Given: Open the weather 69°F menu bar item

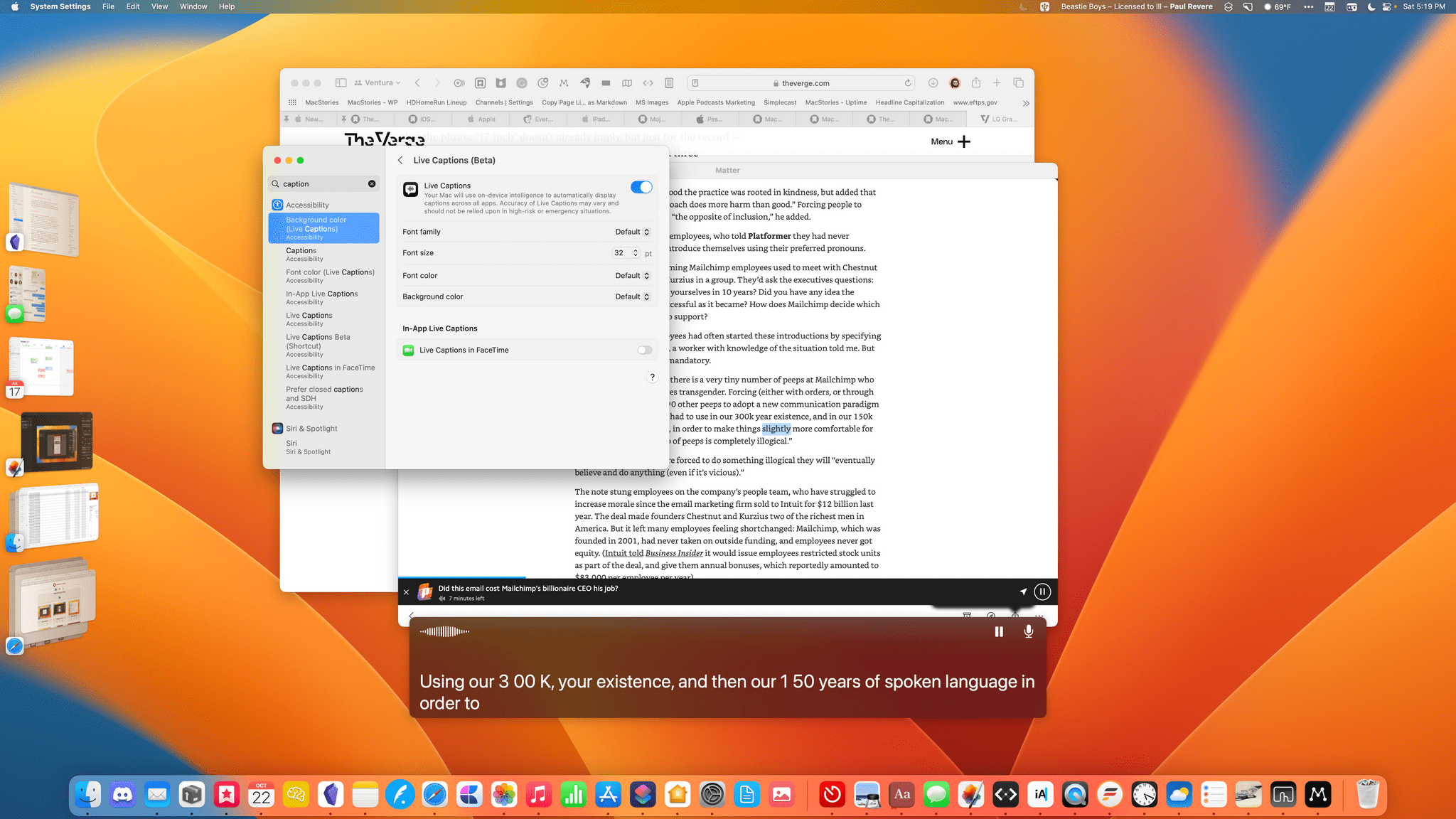Looking at the screenshot, I should tap(1277, 6).
